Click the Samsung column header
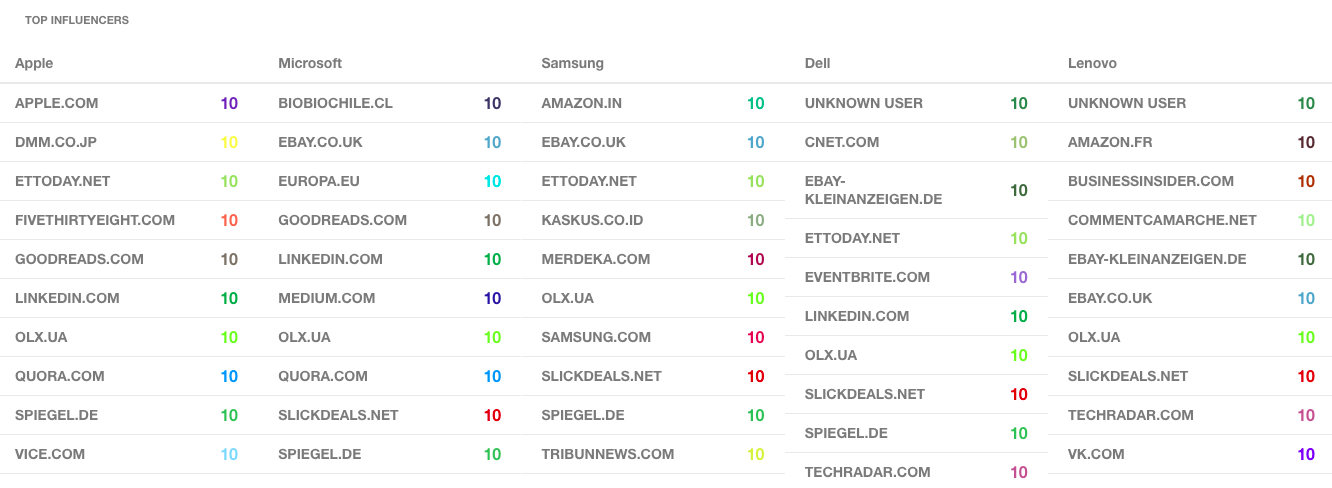 (572, 63)
